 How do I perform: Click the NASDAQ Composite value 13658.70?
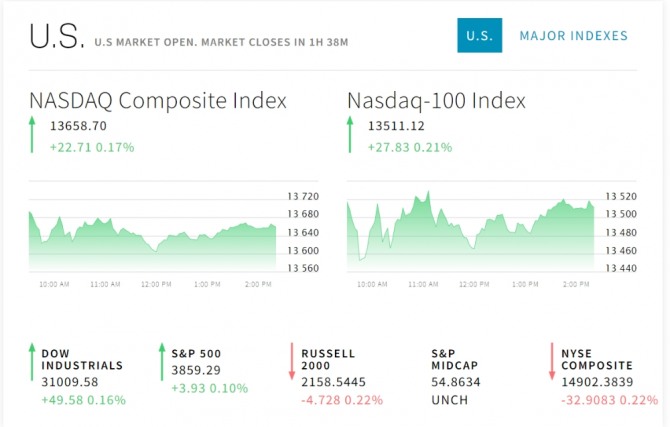pyautogui.click(x=78, y=126)
